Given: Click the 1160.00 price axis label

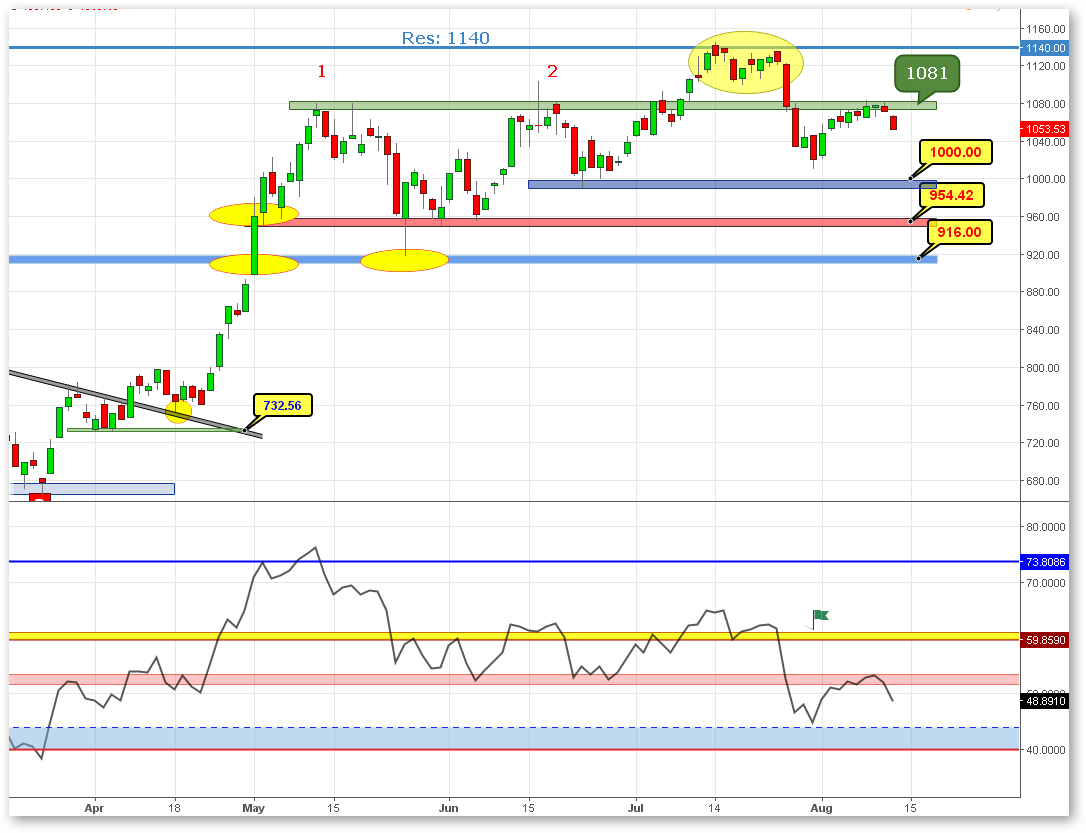Looking at the screenshot, I should [x=1046, y=29].
